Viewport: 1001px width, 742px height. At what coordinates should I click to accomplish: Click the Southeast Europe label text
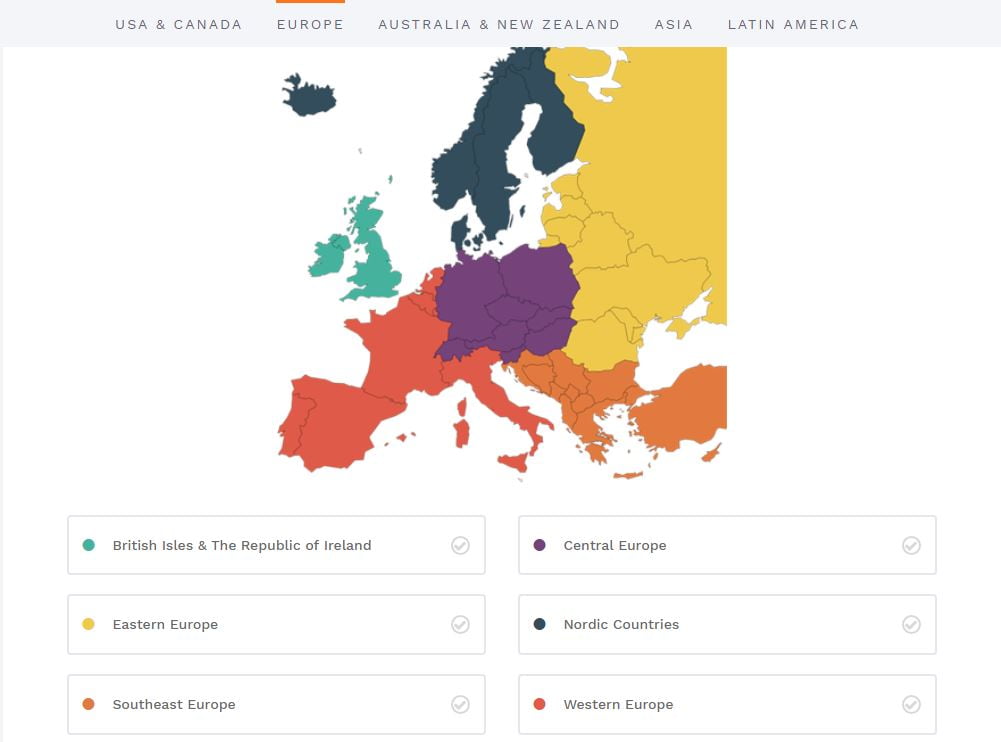click(x=174, y=704)
